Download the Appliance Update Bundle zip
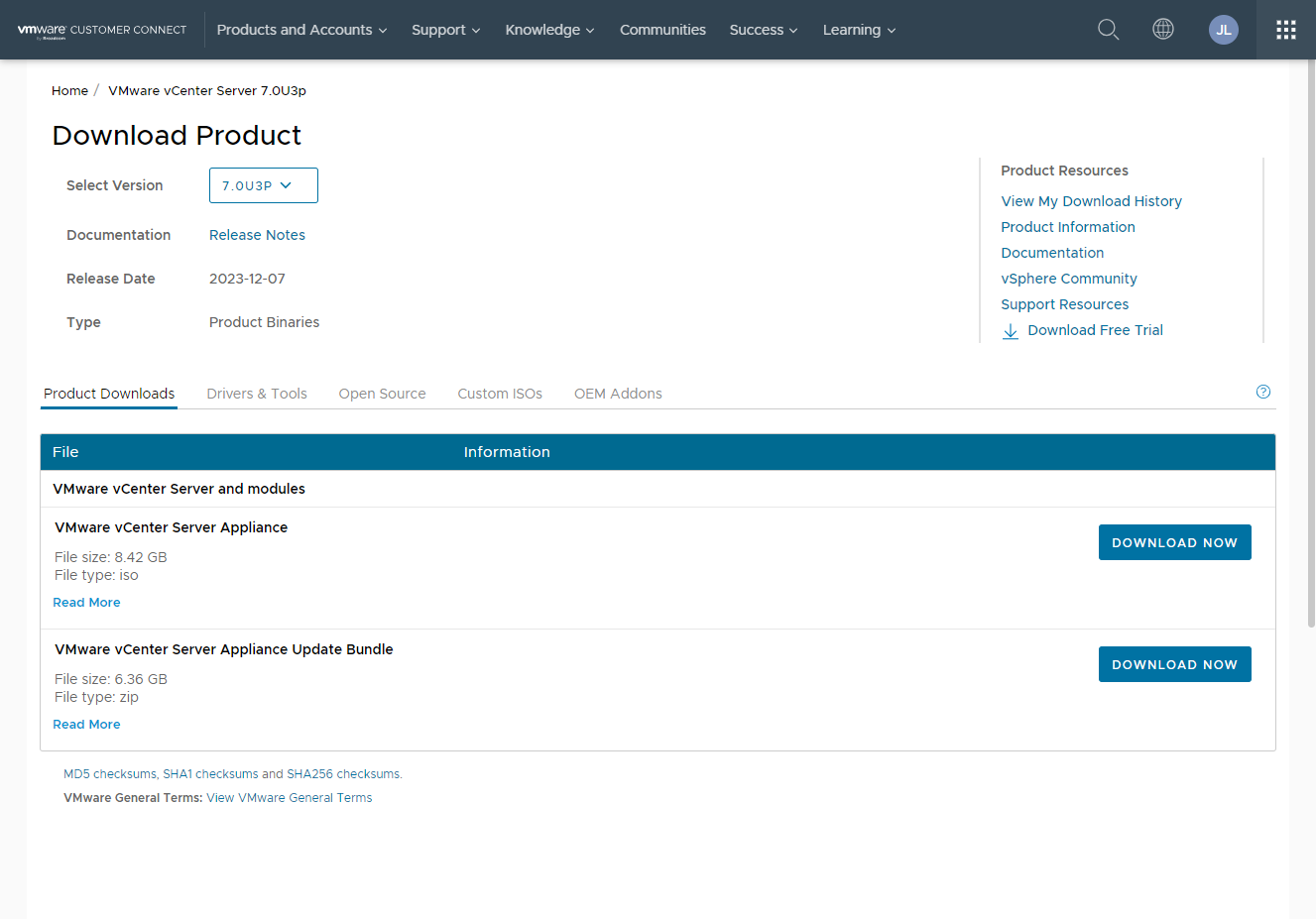The image size is (1316, 919). click(1175, 664)
